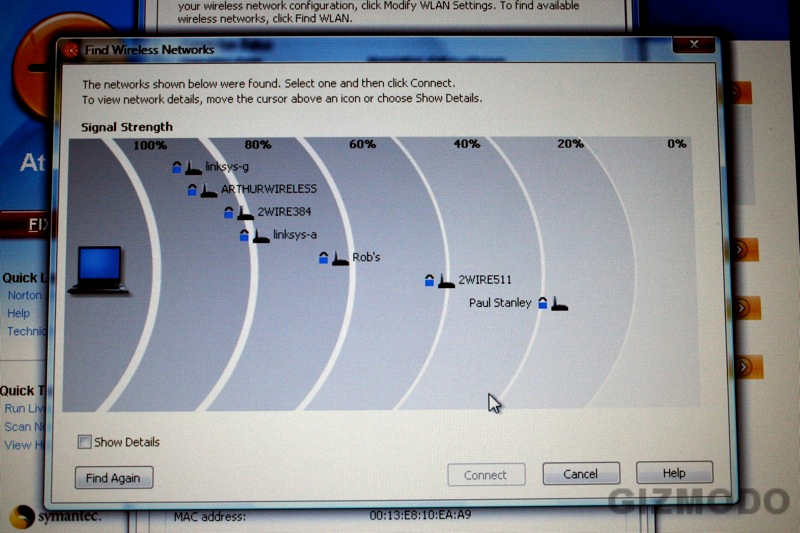Select the Rob's network antenna icon

[x=340, y=258]
